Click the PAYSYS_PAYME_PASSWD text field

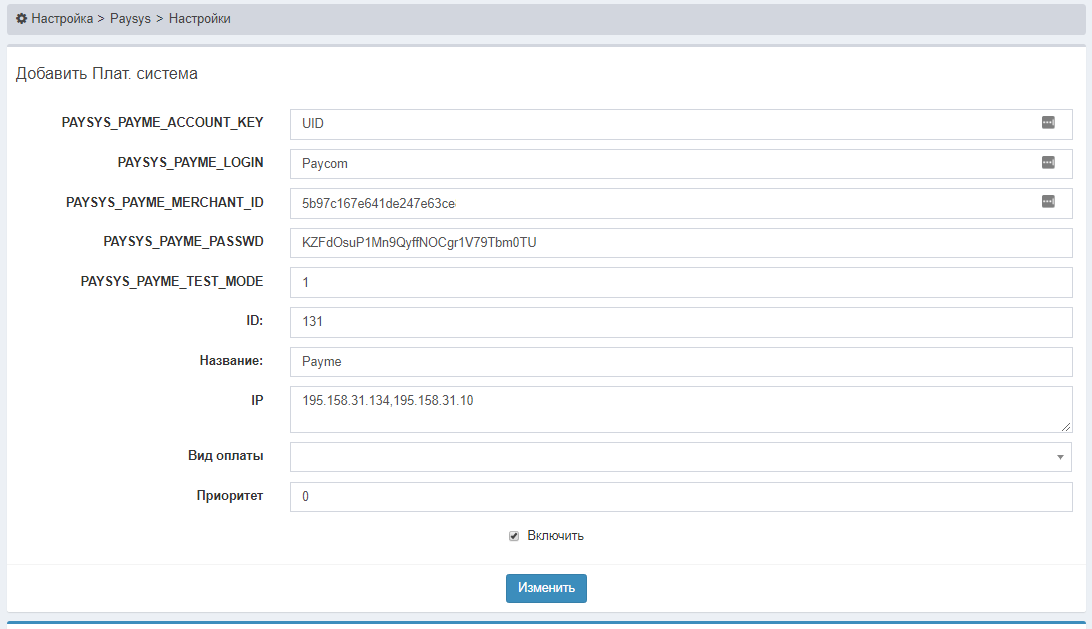(680, 242)
